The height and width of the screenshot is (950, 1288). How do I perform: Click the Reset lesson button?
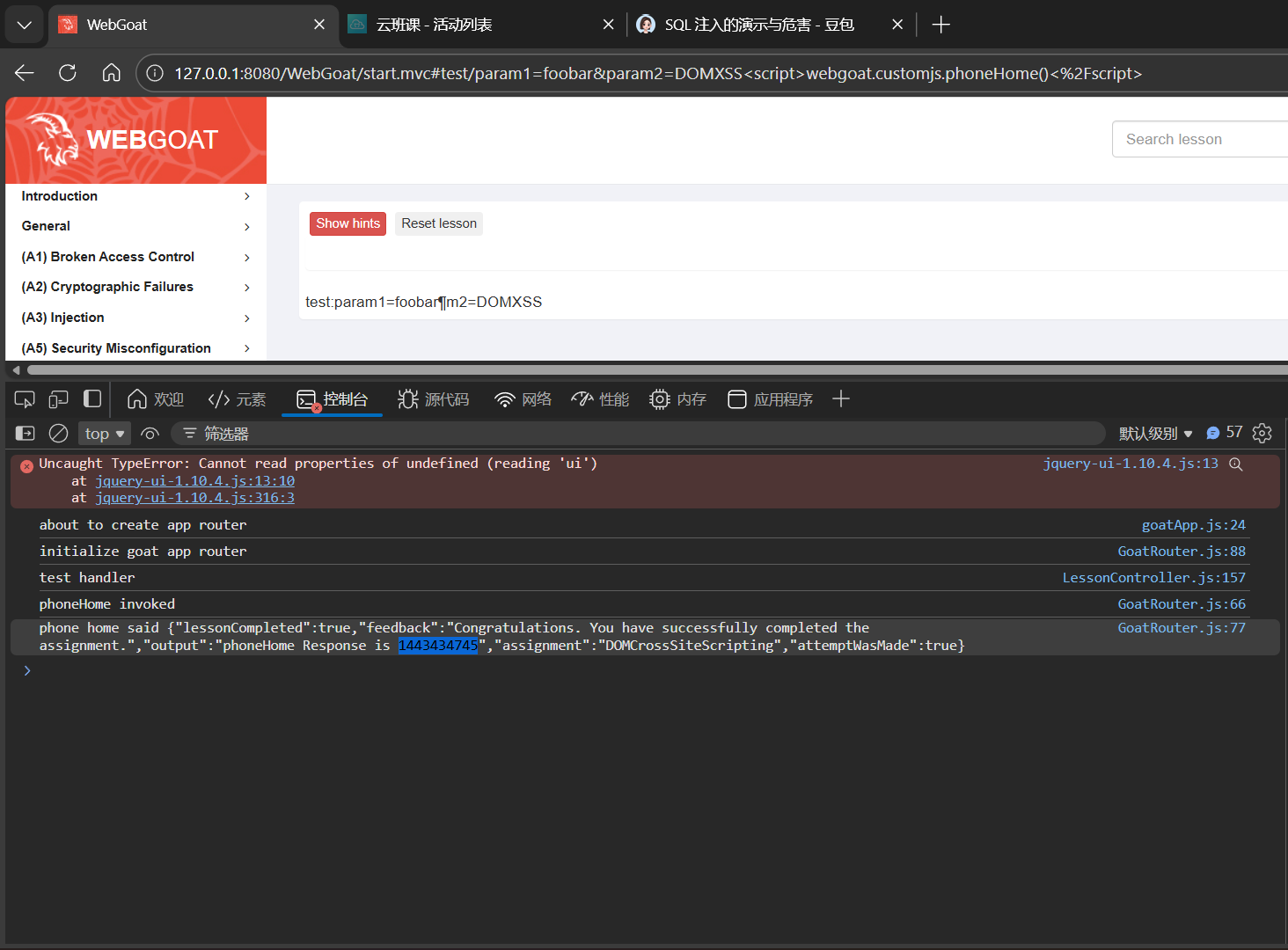[439, 223]
